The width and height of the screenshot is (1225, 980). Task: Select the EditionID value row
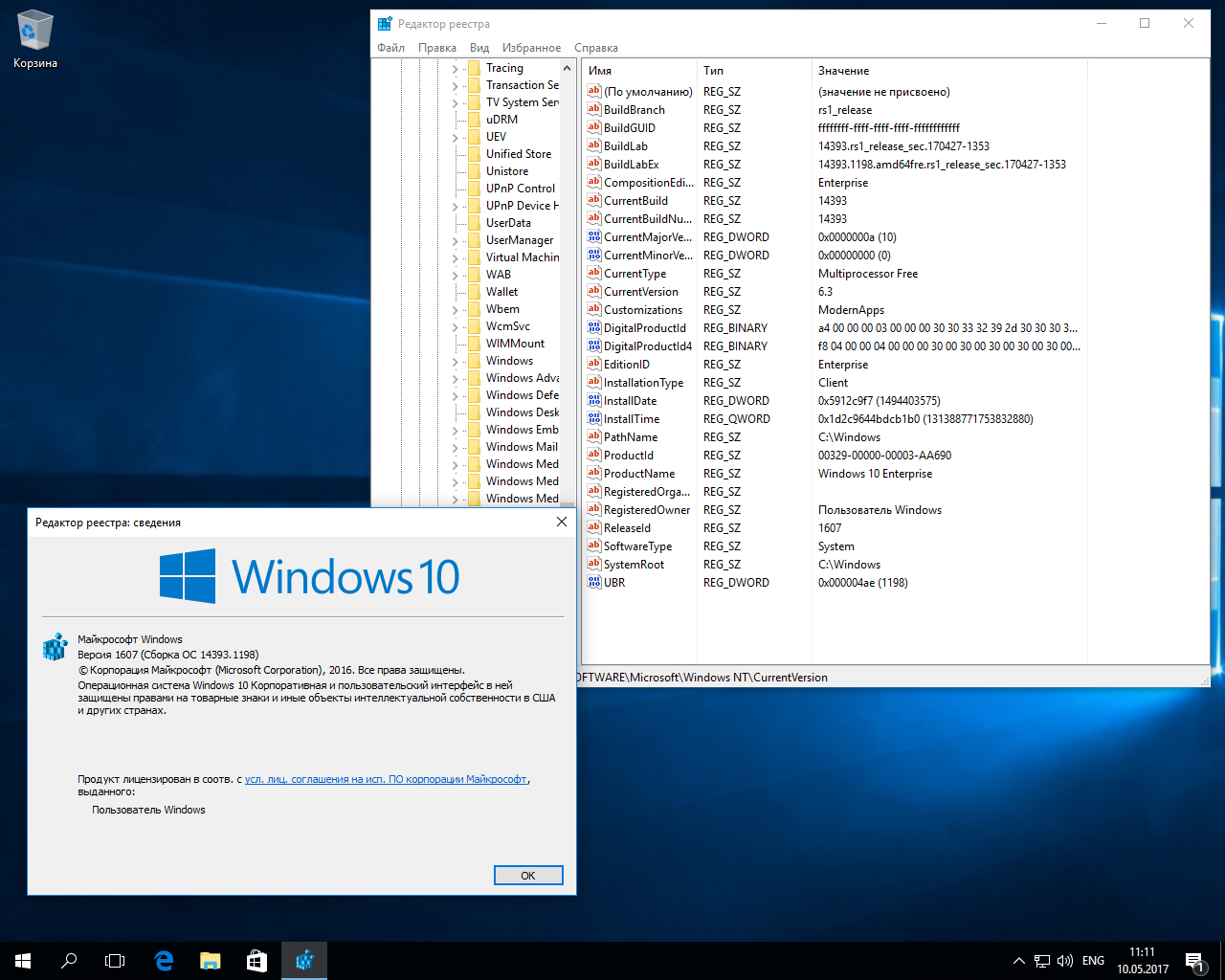834,364
